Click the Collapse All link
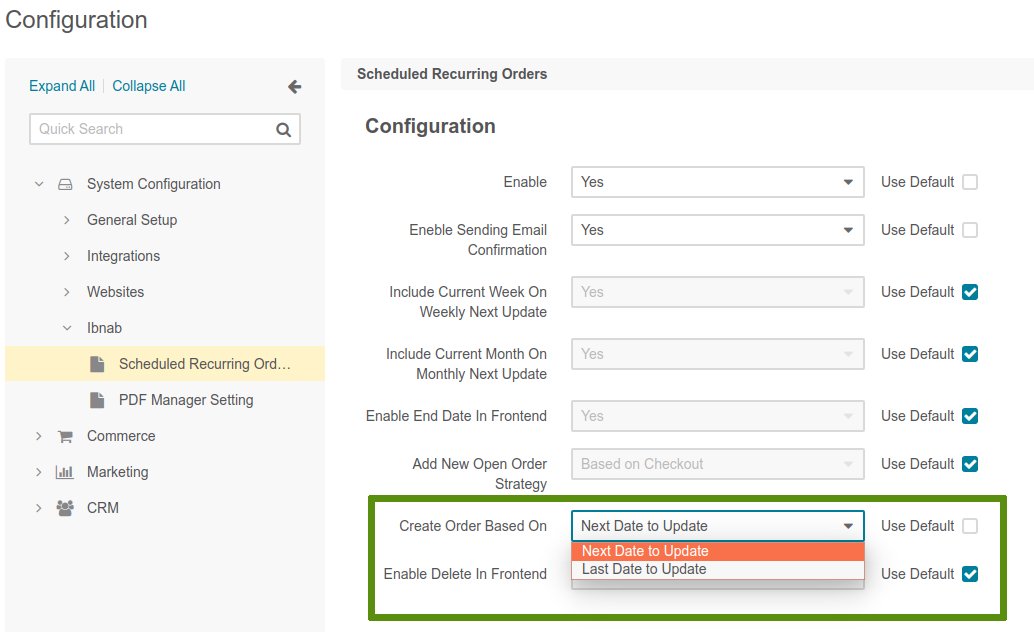 click(148, 86)
